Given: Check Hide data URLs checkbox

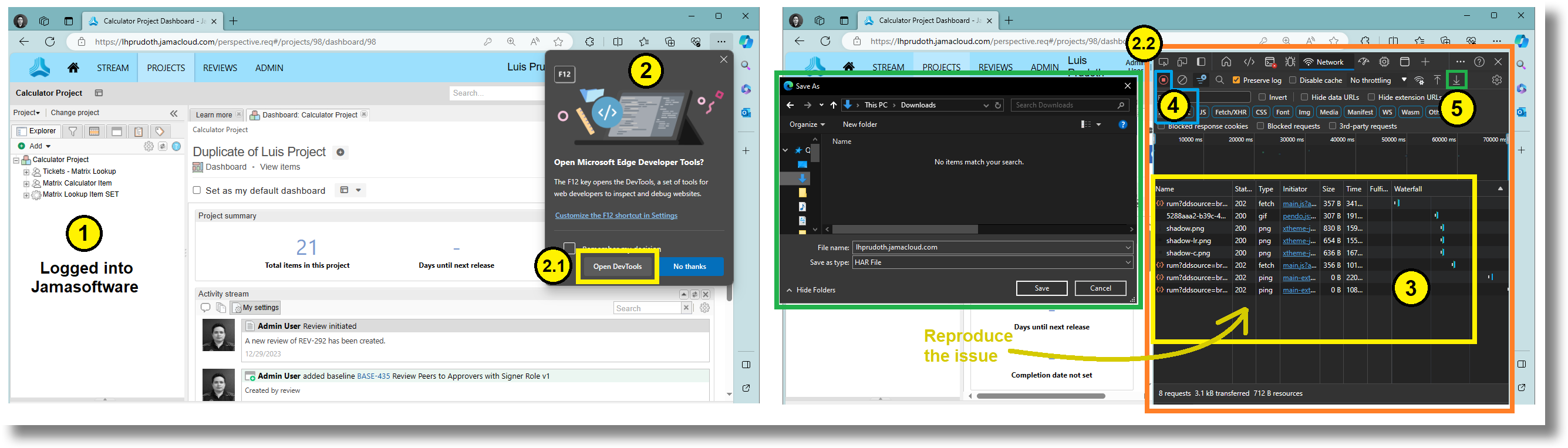Looking at the screenshot, I should pyautogui.click(x=1304, y=97).
